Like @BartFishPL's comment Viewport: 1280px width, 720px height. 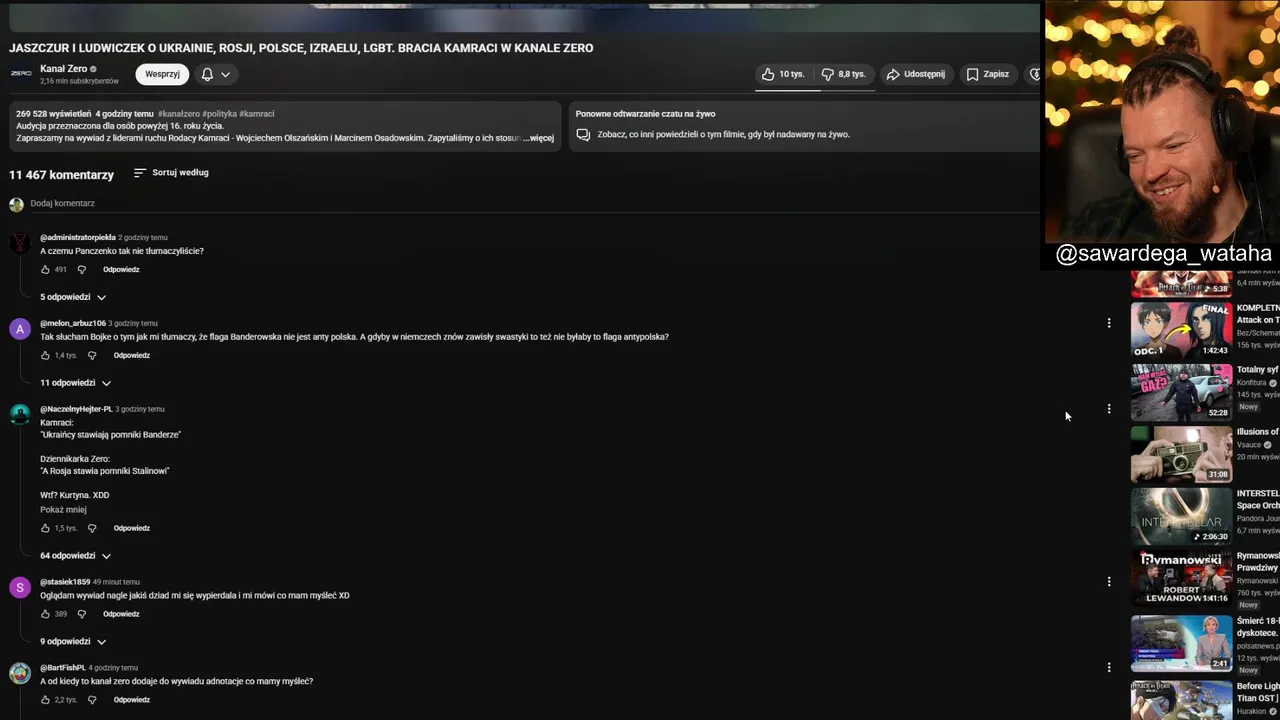point(45,701)
